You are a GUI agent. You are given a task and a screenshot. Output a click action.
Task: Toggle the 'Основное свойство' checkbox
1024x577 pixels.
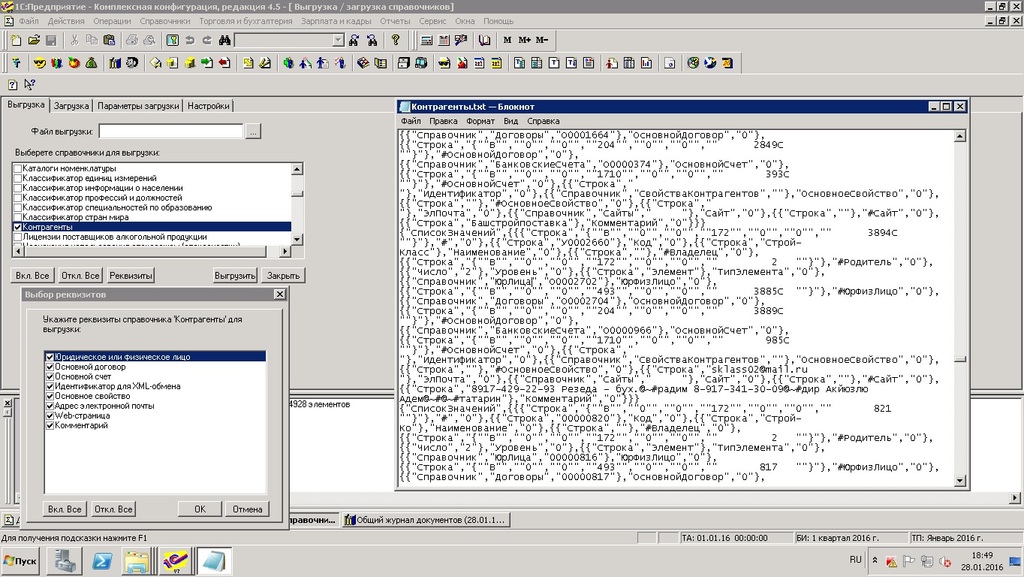pyautogui.click(x=50, y=396)
